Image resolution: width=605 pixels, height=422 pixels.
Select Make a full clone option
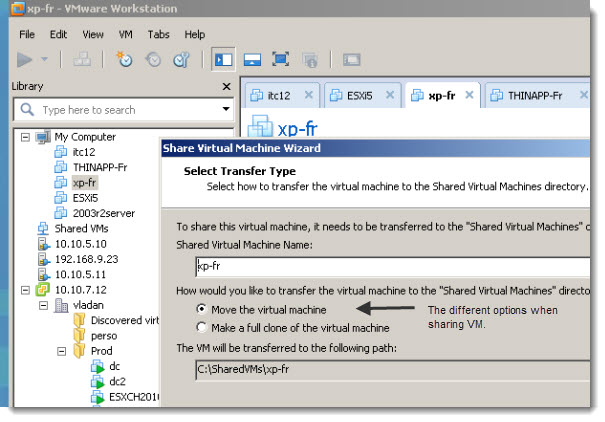pos(293,327)
